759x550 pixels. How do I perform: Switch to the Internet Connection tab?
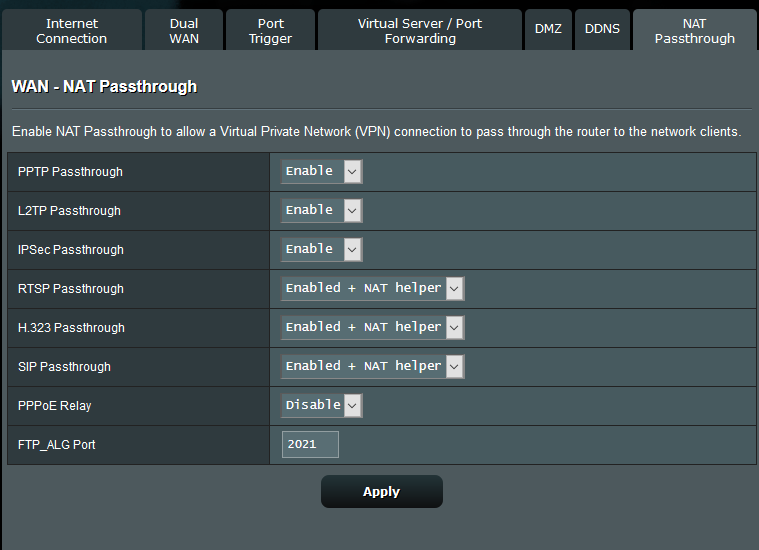(x=72, y=31)
